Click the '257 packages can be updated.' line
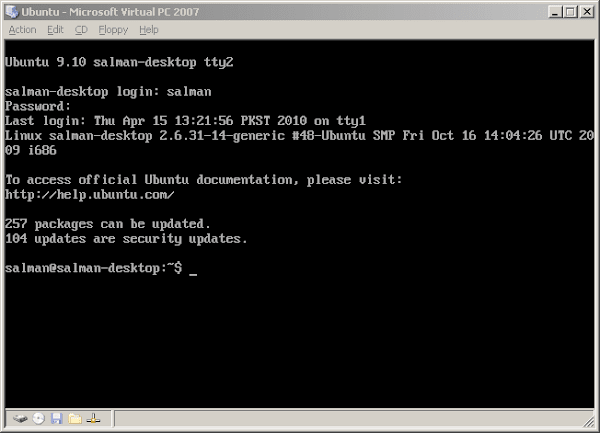 (x=108, y=224)
